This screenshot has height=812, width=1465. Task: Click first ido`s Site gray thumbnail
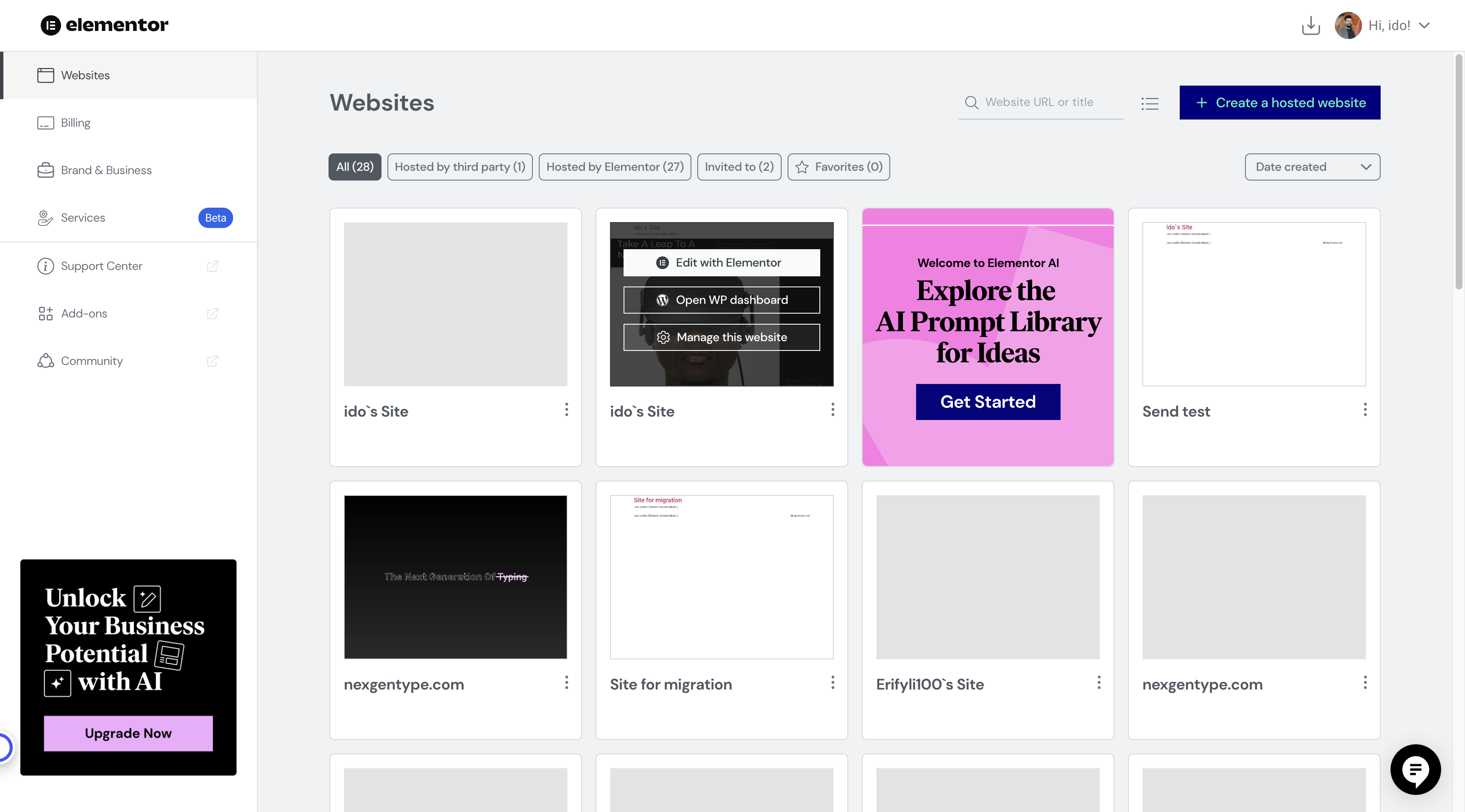pyautogui.click(x=455, y=304)
